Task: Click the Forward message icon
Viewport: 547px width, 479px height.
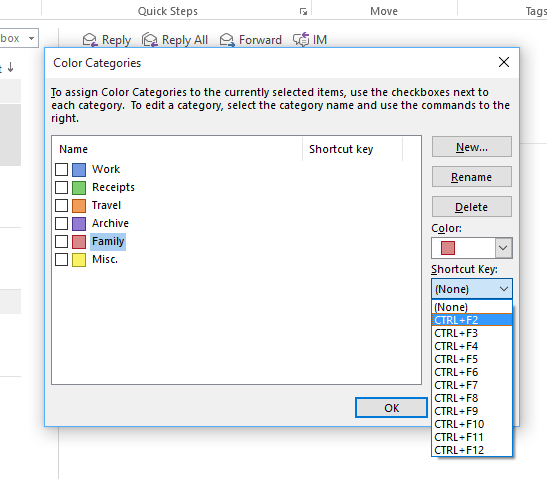Action: pos(227,40)
